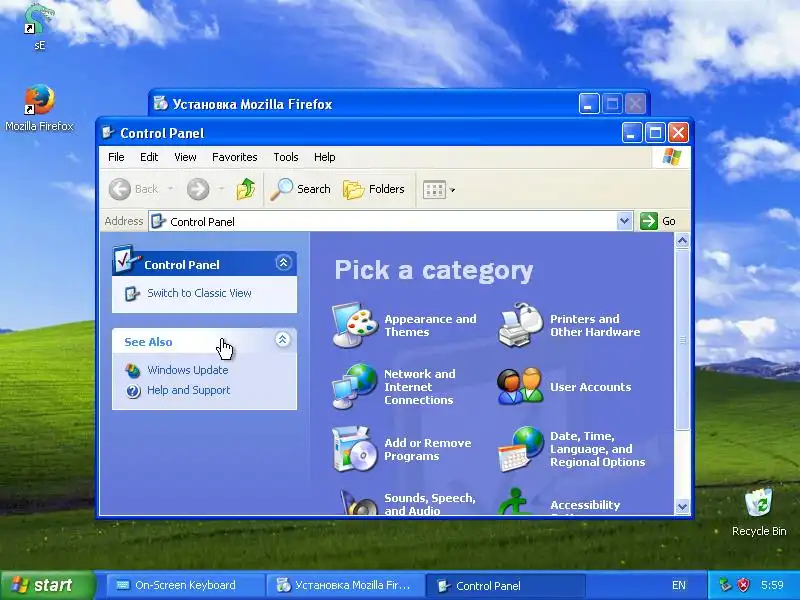The height and width of the screenshot is (600, 800).
Task: Open the Back history dropdown arrow
Action: [170, 189]
